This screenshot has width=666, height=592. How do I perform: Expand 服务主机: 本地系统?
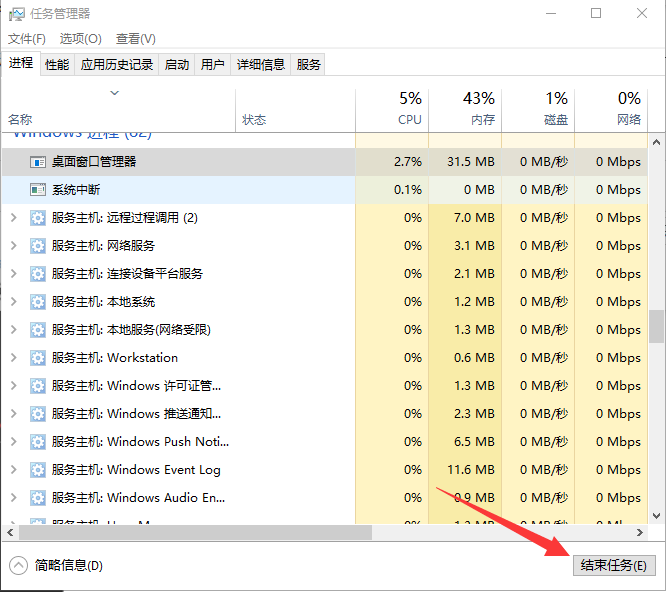[x=14, y=302]
